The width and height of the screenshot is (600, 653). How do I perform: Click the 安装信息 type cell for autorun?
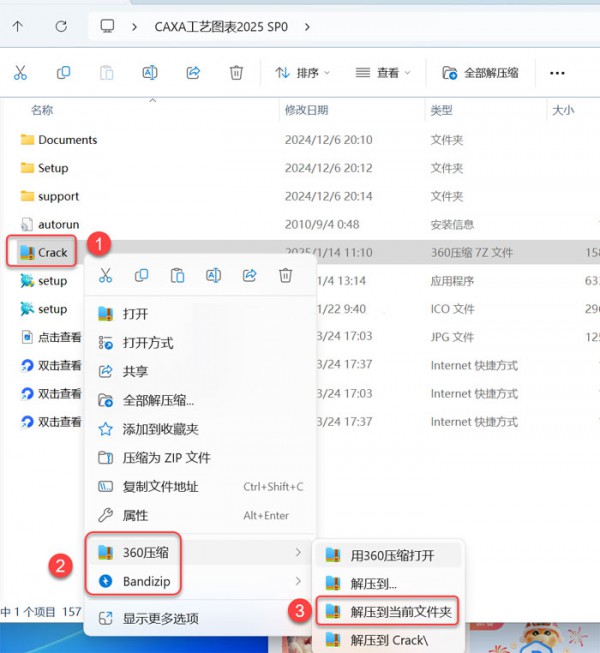click(x=452, y=225)
